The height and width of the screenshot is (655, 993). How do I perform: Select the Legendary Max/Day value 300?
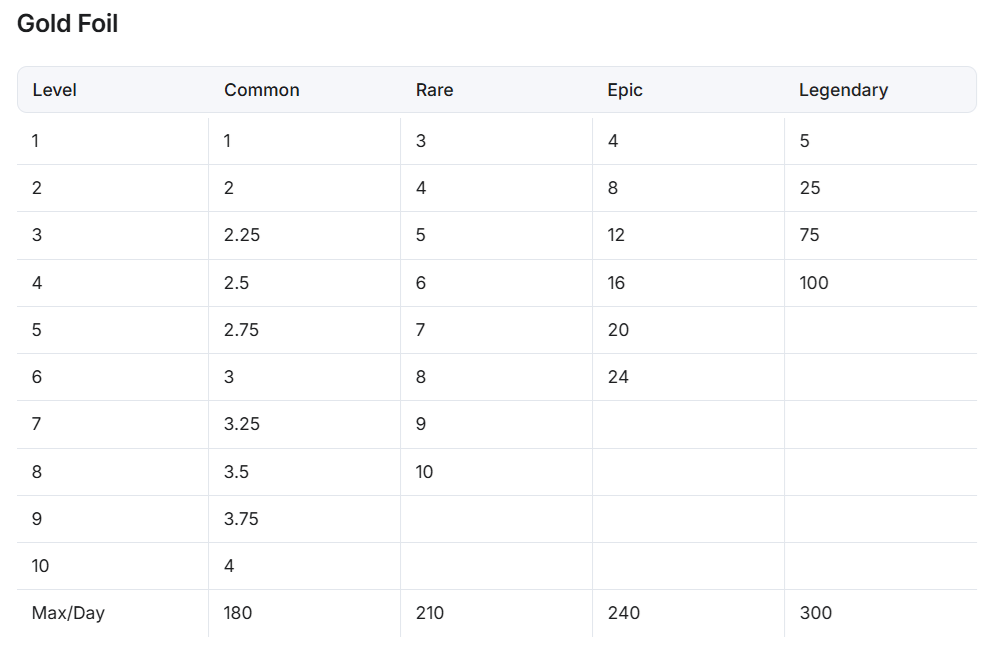coord(816,613)
